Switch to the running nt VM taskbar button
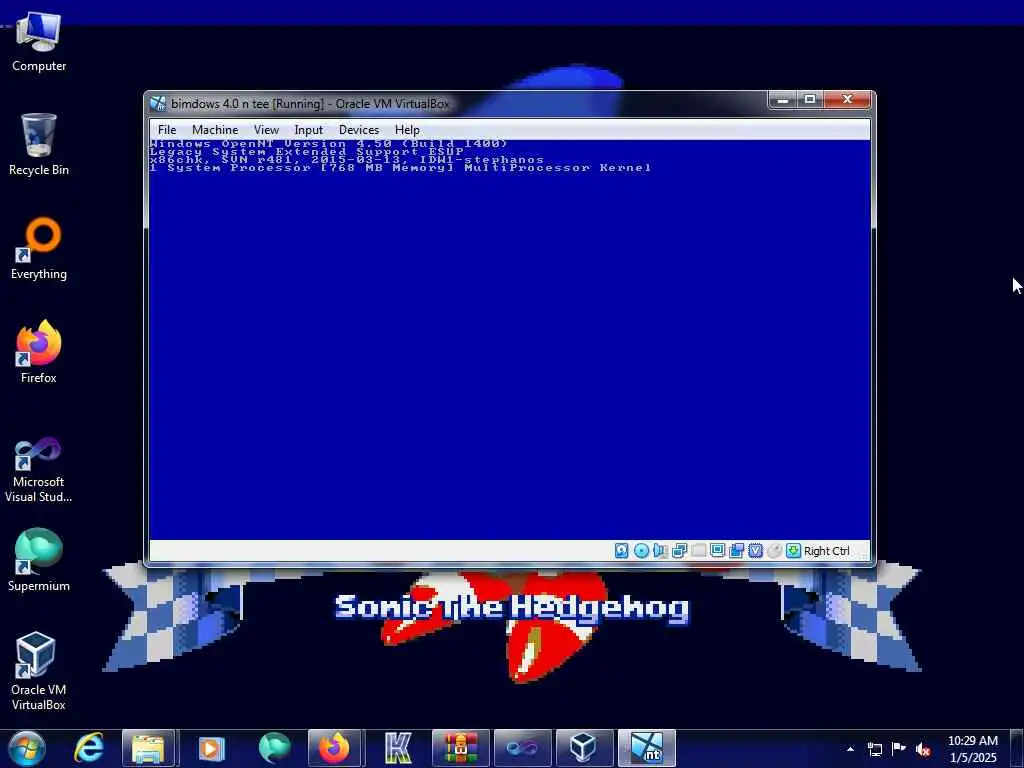The height and width of the screenshot is (768, 1024). click(647, 748)
